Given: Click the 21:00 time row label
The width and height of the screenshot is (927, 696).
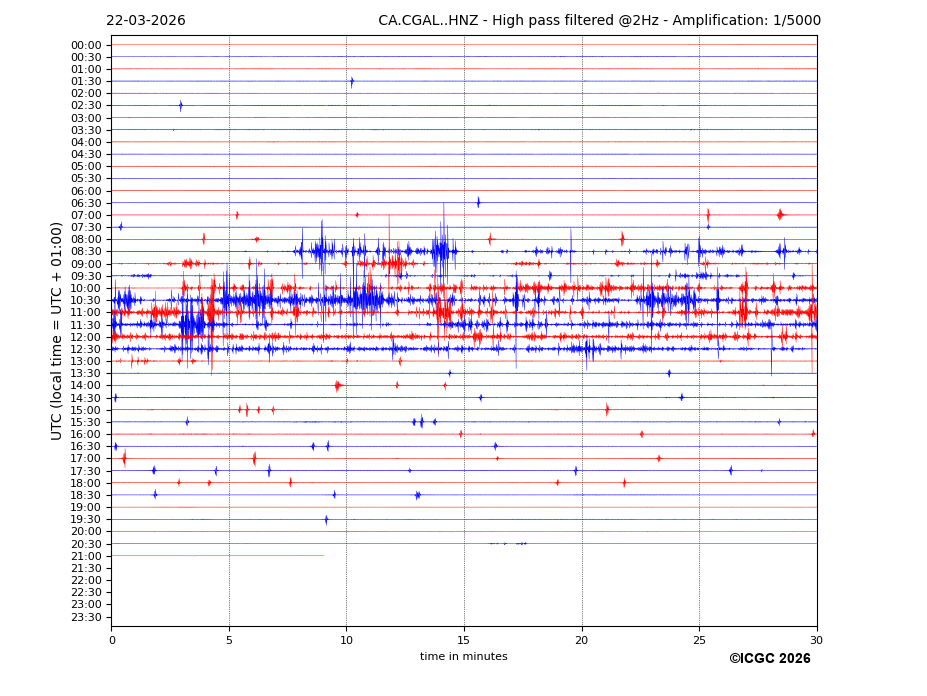Looking at the screenshot, I should [86, 556].
